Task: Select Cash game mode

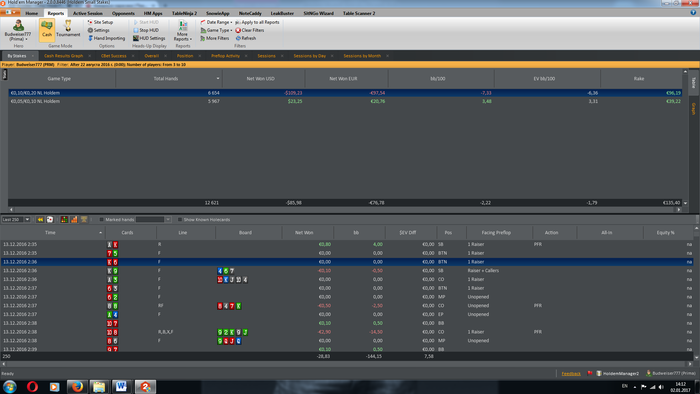Action: click(x=47, y=29)
